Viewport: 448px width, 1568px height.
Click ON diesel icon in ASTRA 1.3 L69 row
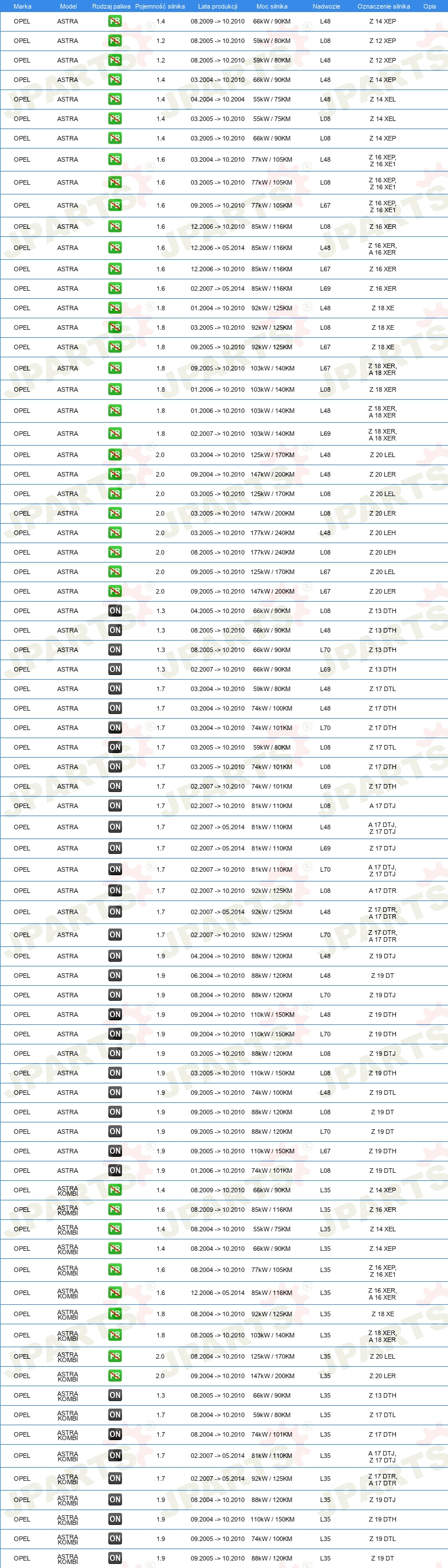(x=114, y=669)
